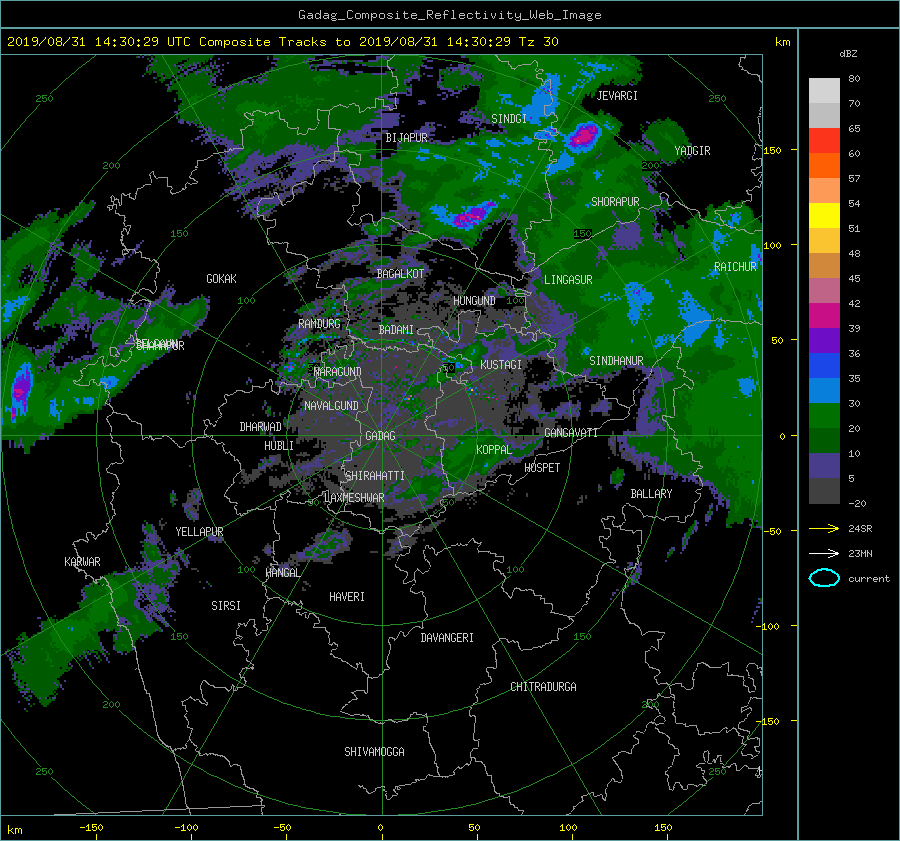Click the GANGAVATI city label

pyautogui.click(x=571, y=433)
